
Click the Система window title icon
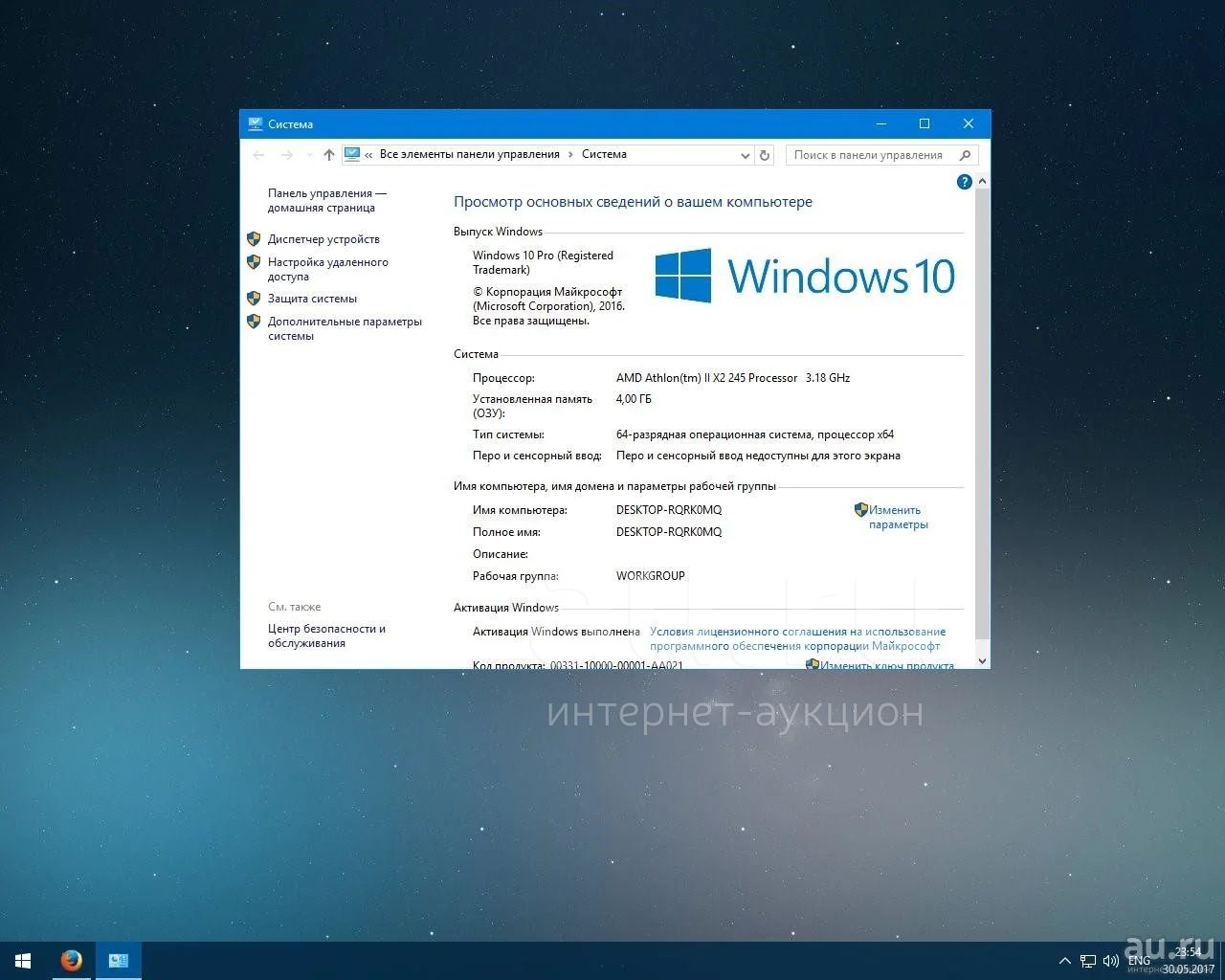point(256,123)
